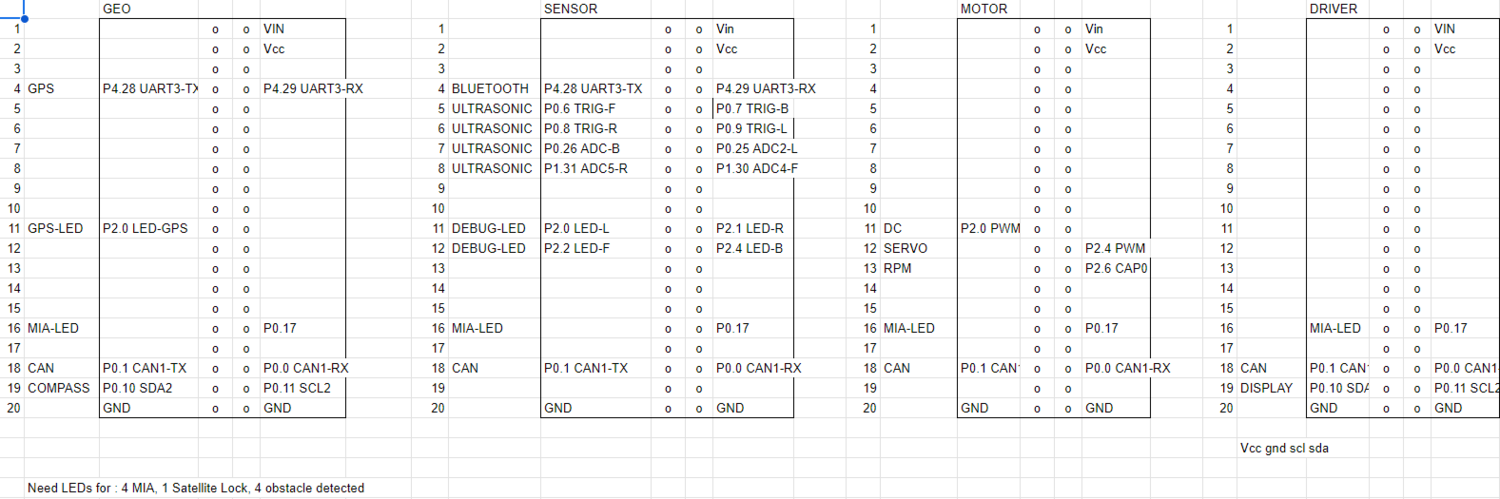1500x499 pixels.
Task: Click the P1.31 ADC5-R cell
Action: click(x=596, y=169)
